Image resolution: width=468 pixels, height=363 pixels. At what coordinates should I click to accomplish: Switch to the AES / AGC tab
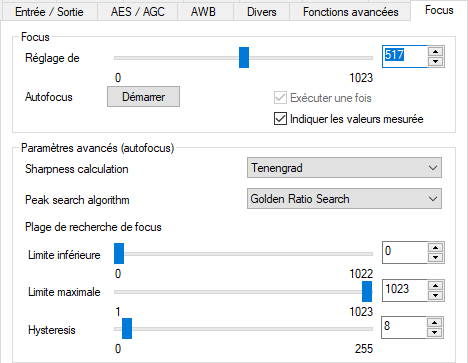[x=138, y=12]
